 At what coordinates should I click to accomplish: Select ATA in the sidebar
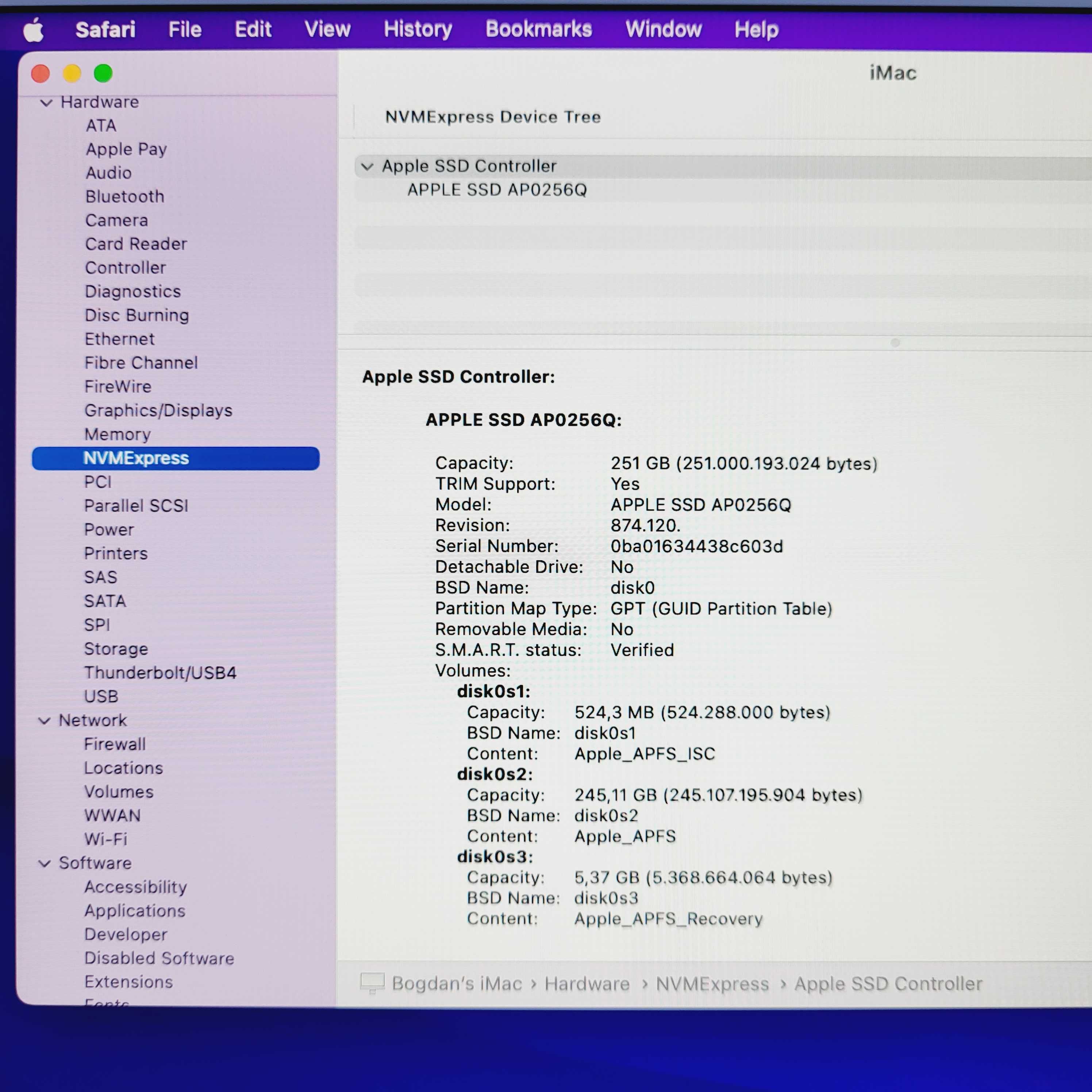click(x=101, y=126)
